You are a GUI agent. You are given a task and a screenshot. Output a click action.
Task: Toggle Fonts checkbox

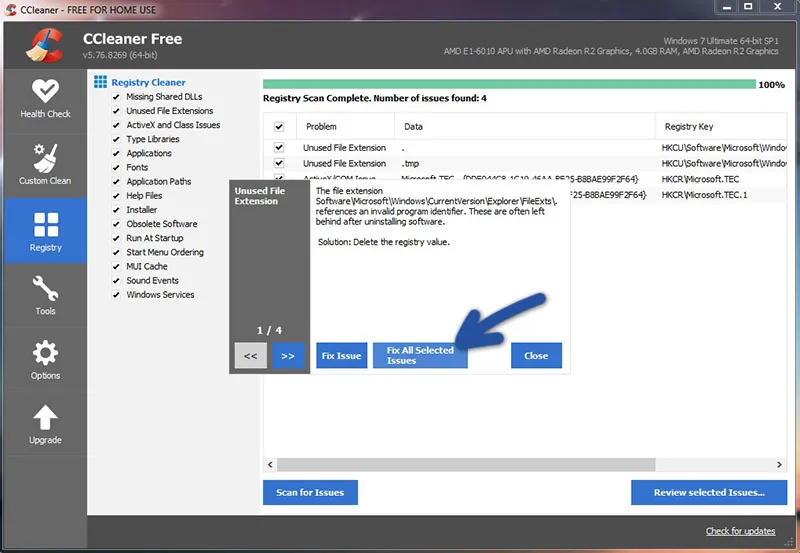pyautogui.click(x=116, y=167)
